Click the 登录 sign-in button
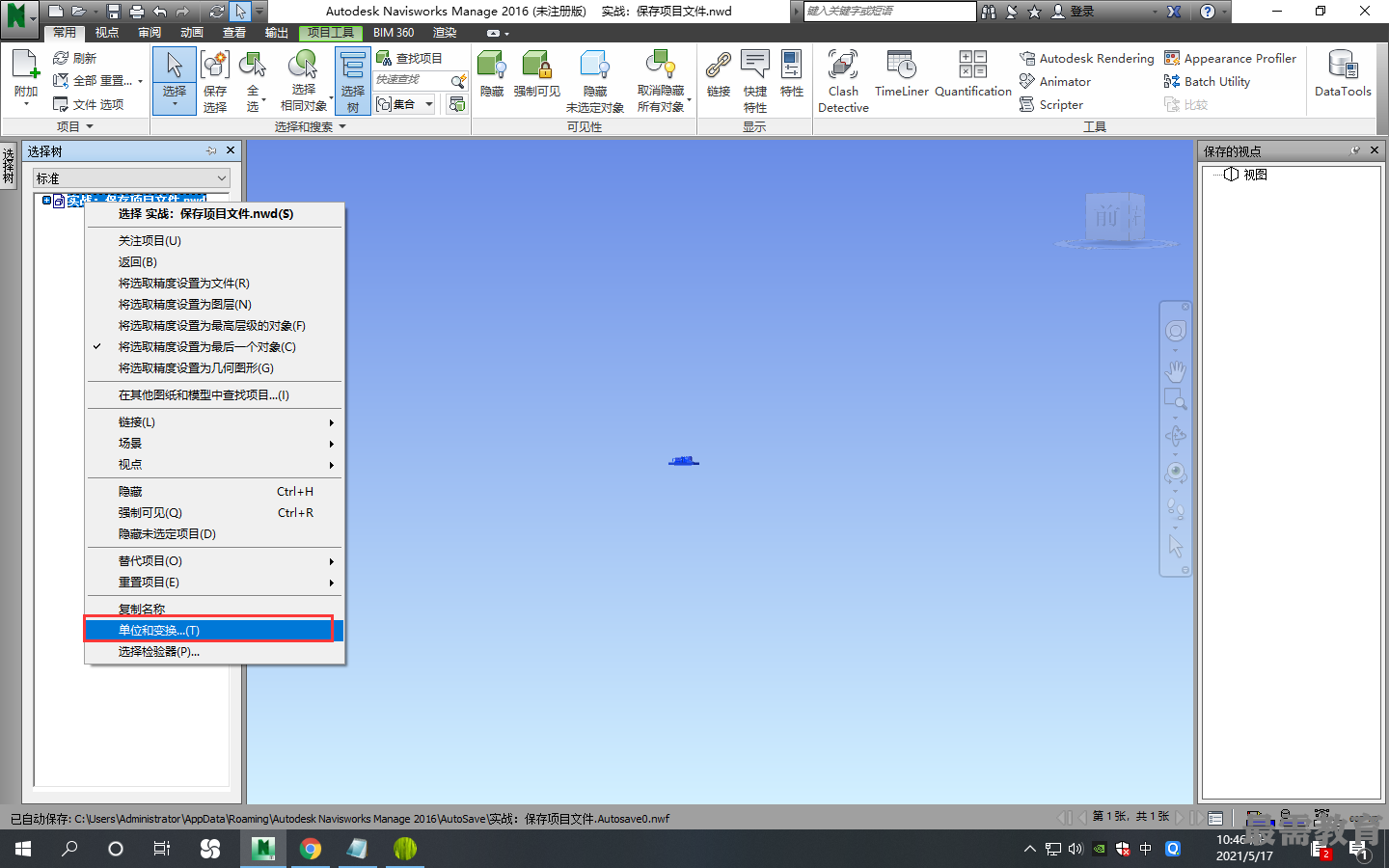1389x868 pixels. coord(1074,12)
